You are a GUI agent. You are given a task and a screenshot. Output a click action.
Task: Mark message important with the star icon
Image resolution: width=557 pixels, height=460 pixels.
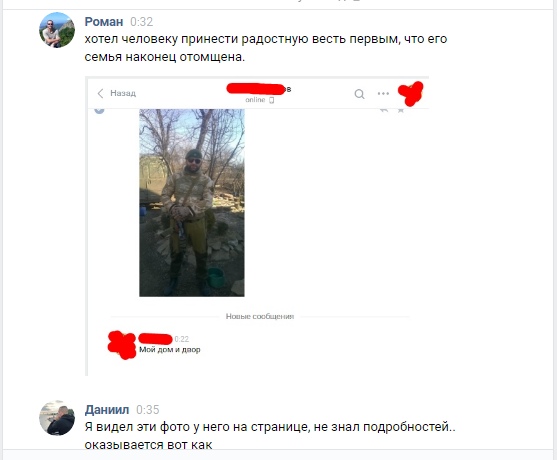pos(401,110)
